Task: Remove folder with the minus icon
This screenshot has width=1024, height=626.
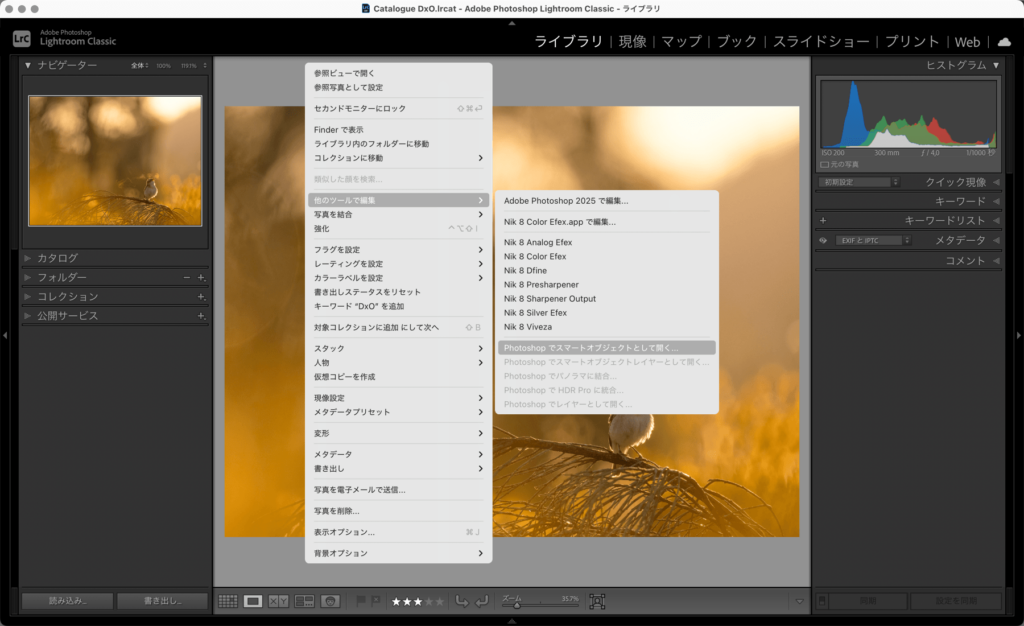Action: tap(187, 277)
